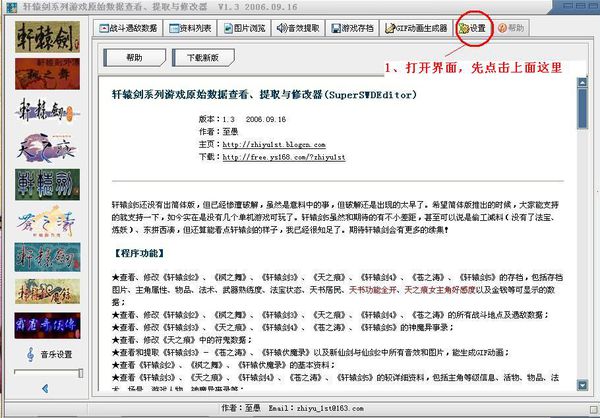Click the treble clef music icon
Viewport: 600px width, 418px height.
[31, 354]
